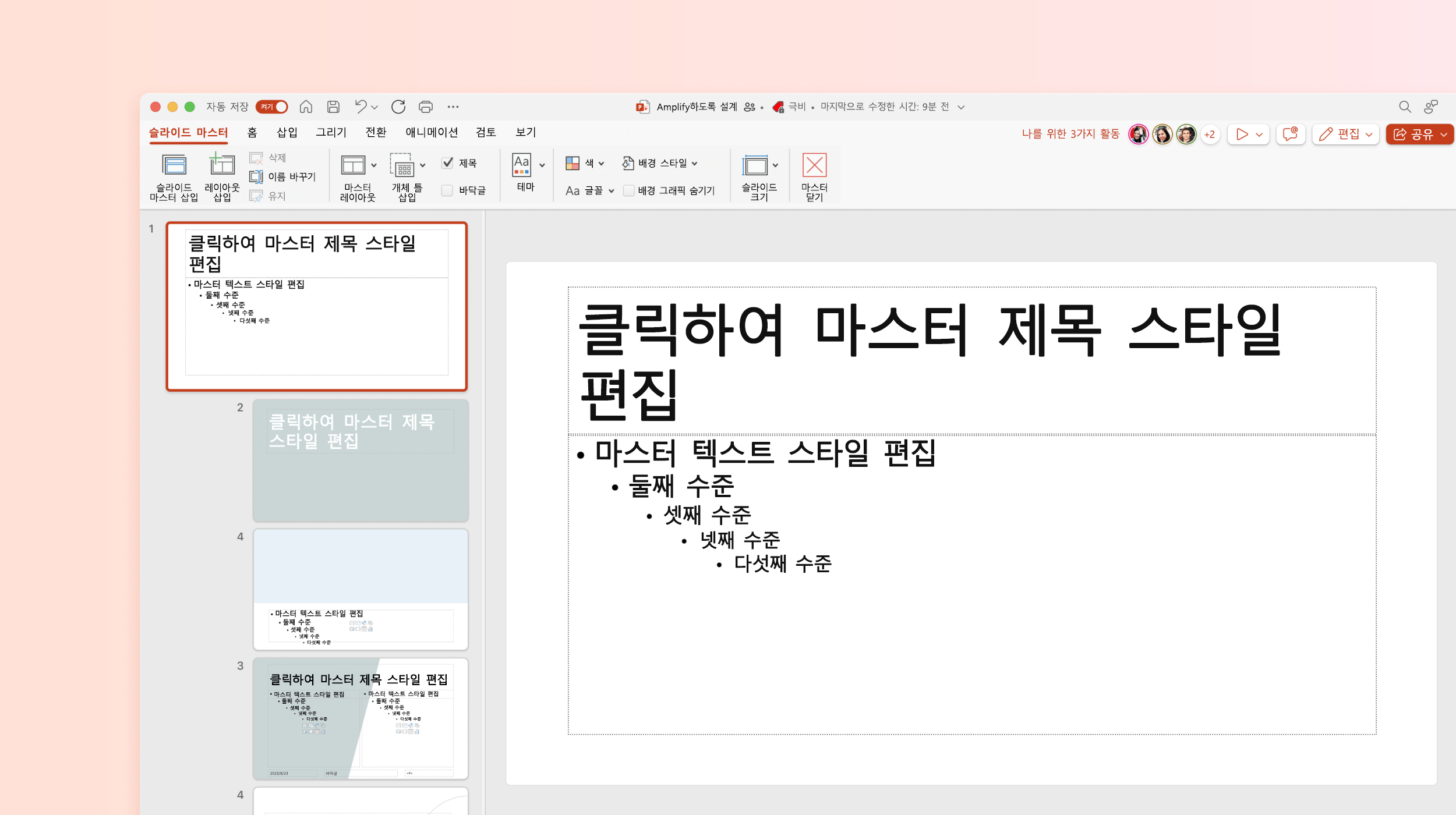
Task: Click the Delete (삭제) button
Action: coord(268,157)
